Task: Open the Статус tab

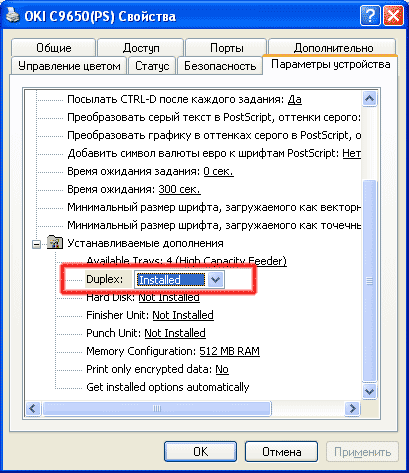Action: click(152, 66)
